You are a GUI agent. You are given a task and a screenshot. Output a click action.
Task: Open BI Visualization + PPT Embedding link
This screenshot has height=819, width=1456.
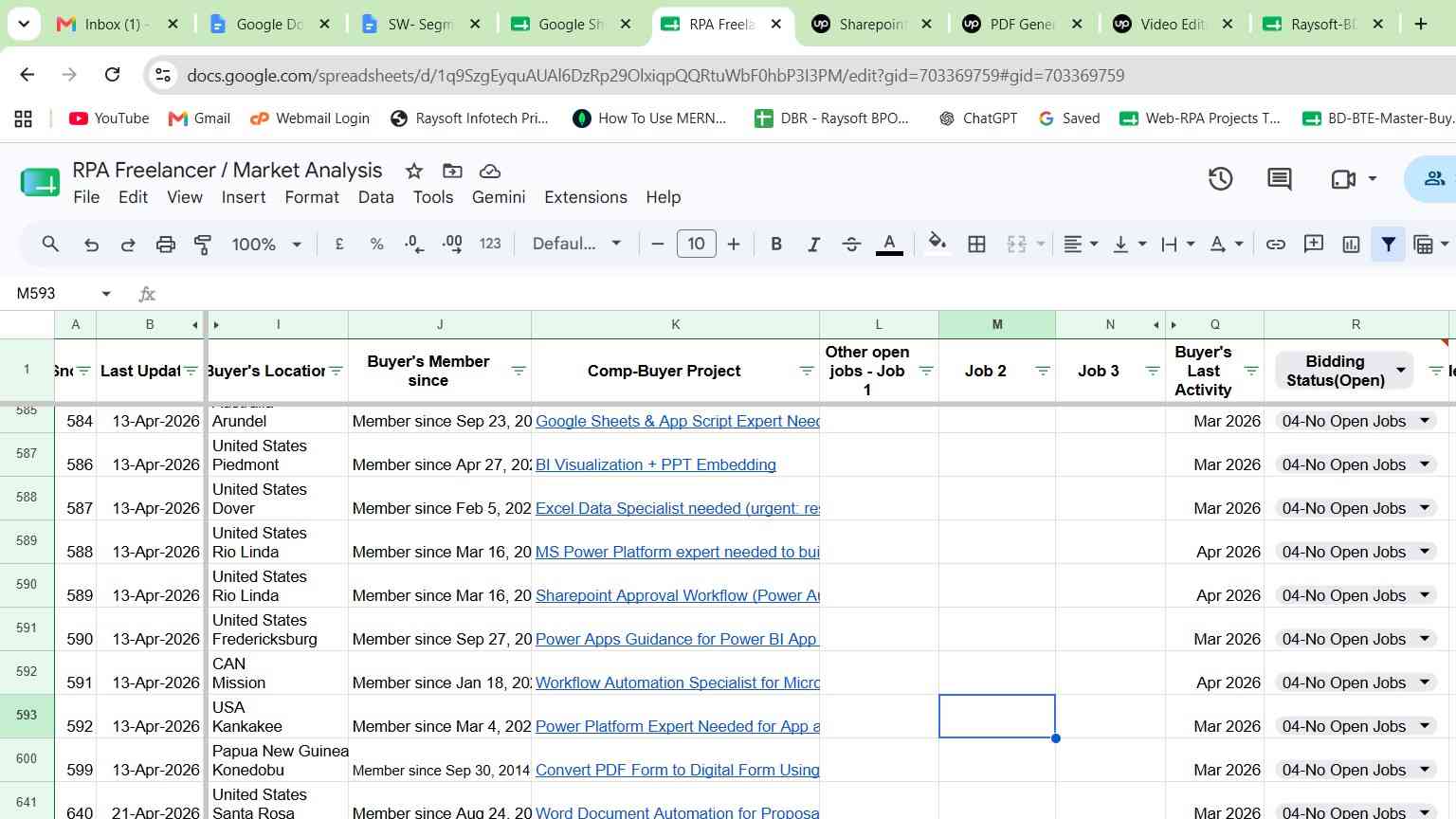click(x=656, y=464)
